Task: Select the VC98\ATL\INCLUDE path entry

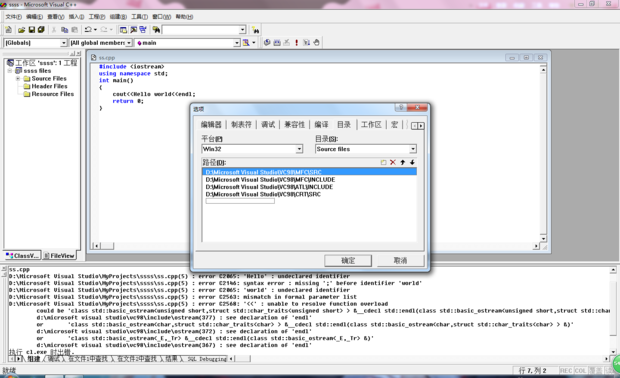Action: 269,187
